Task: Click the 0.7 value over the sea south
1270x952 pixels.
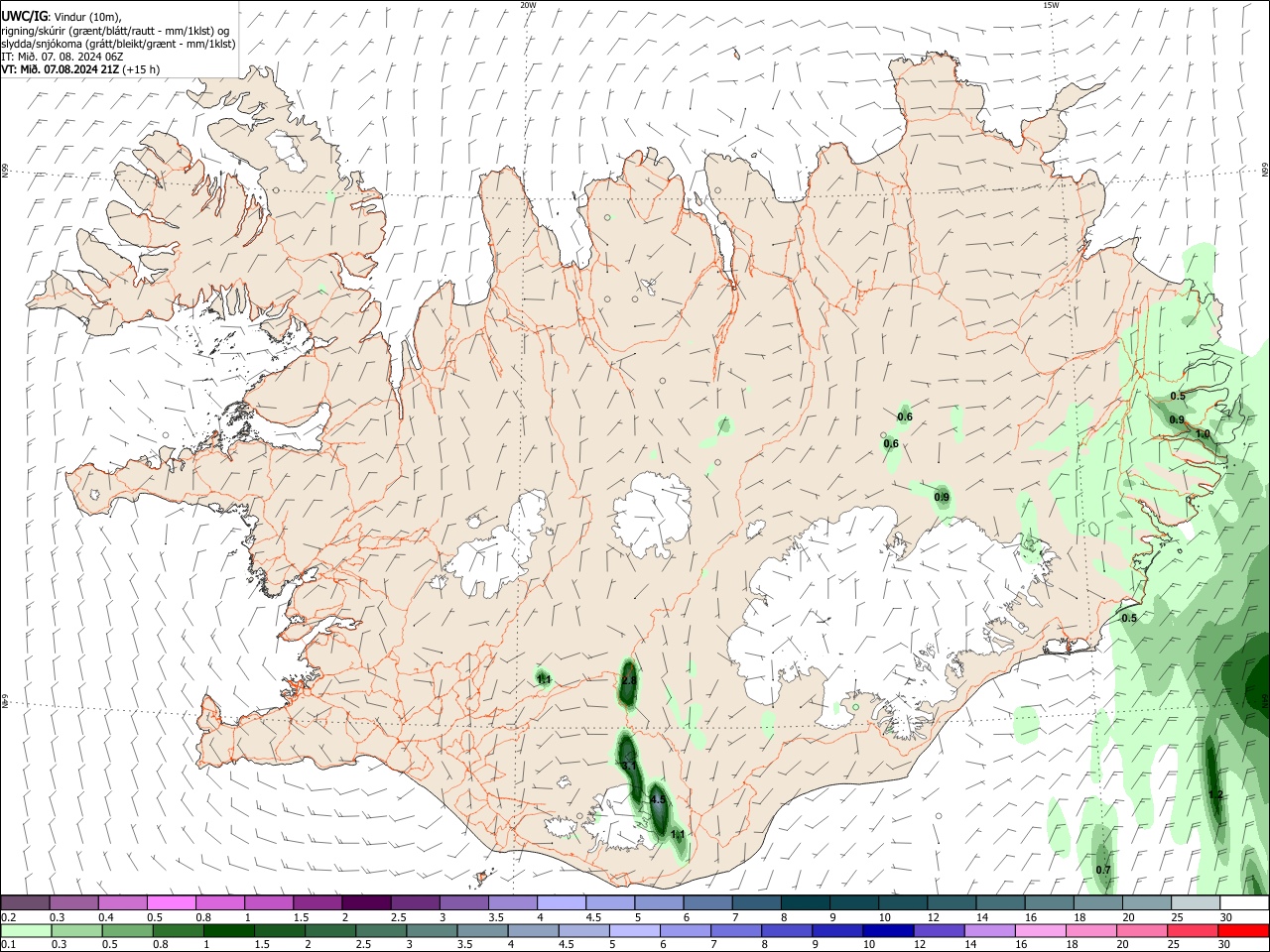Action: [1103, 870]
